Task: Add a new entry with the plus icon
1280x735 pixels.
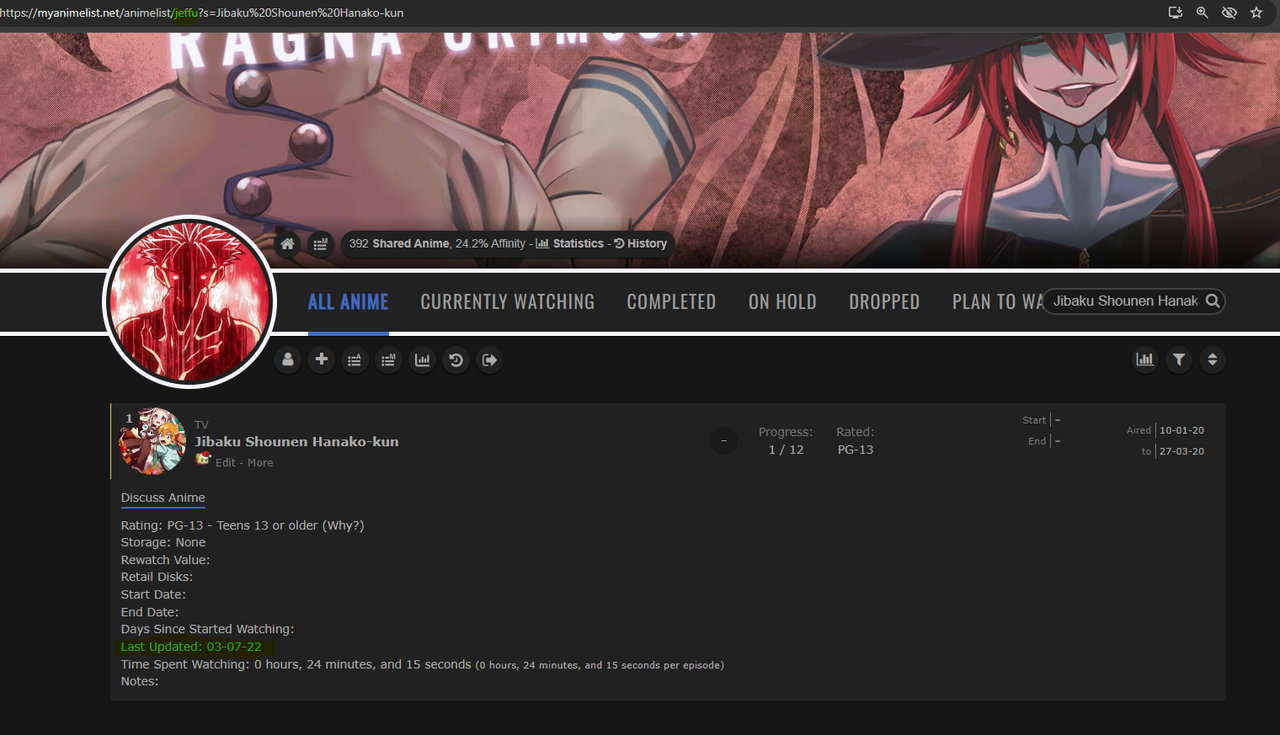Action: [321, 360]
